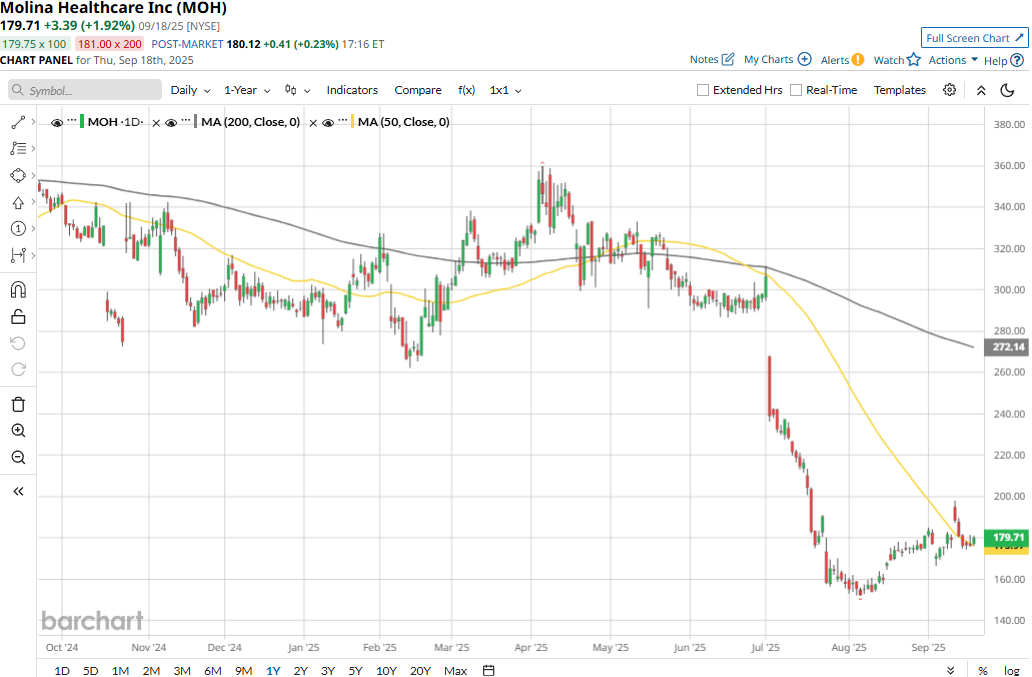
Task: Open MA 200 options ellipsis
Action: pos(186,121)
